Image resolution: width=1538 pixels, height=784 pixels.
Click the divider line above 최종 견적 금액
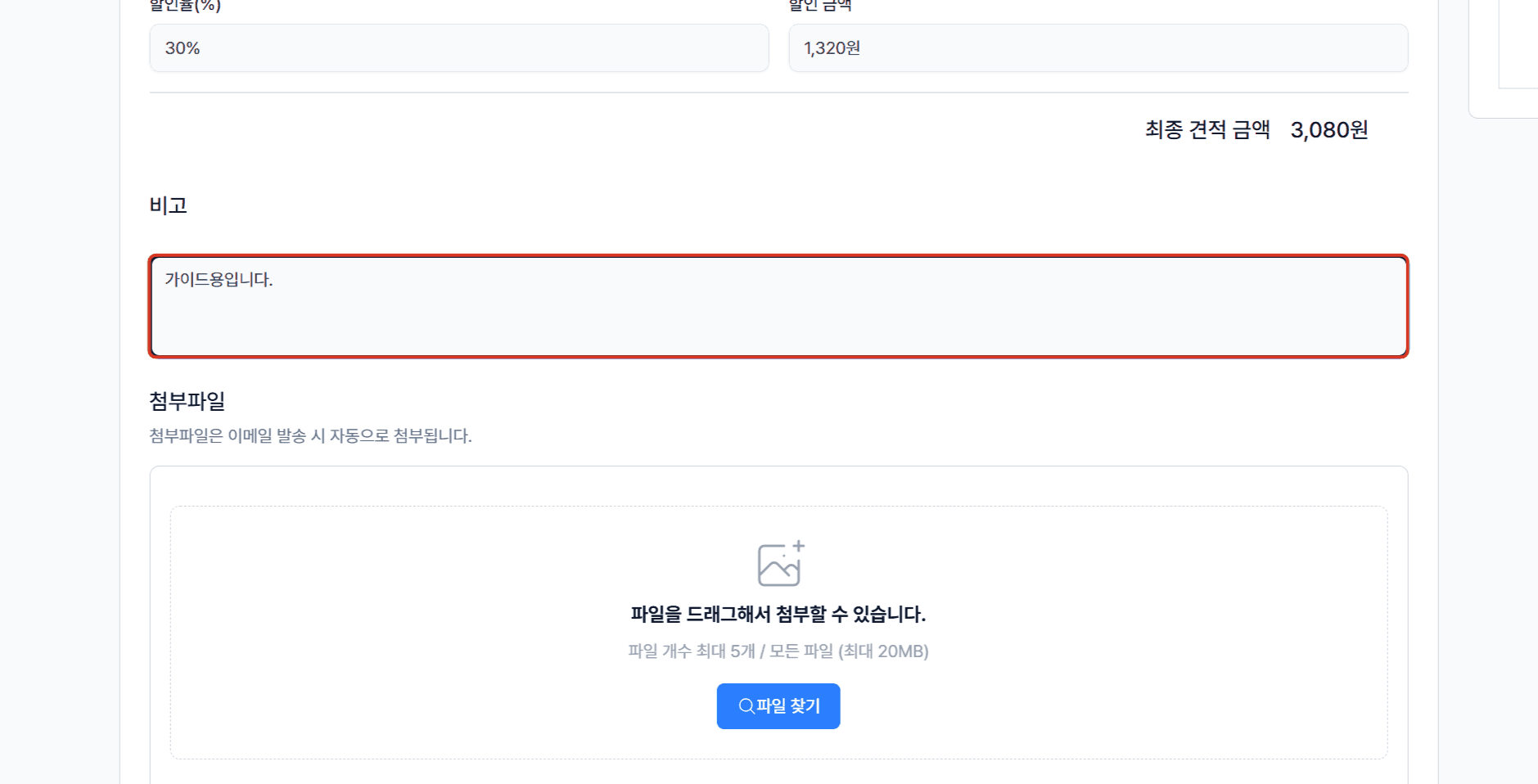[778, 92]
